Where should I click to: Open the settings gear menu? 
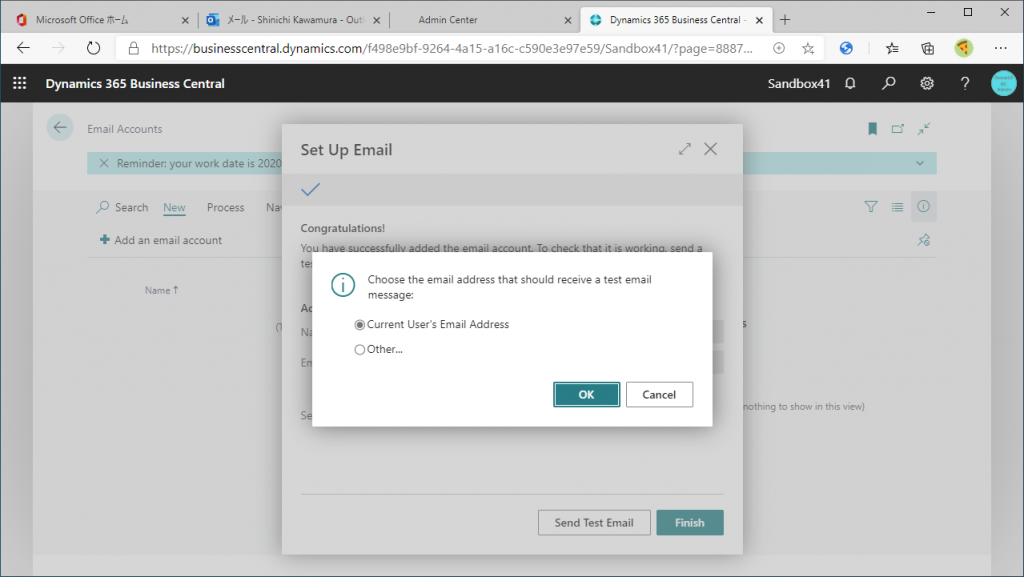click(x=927, y=83)
